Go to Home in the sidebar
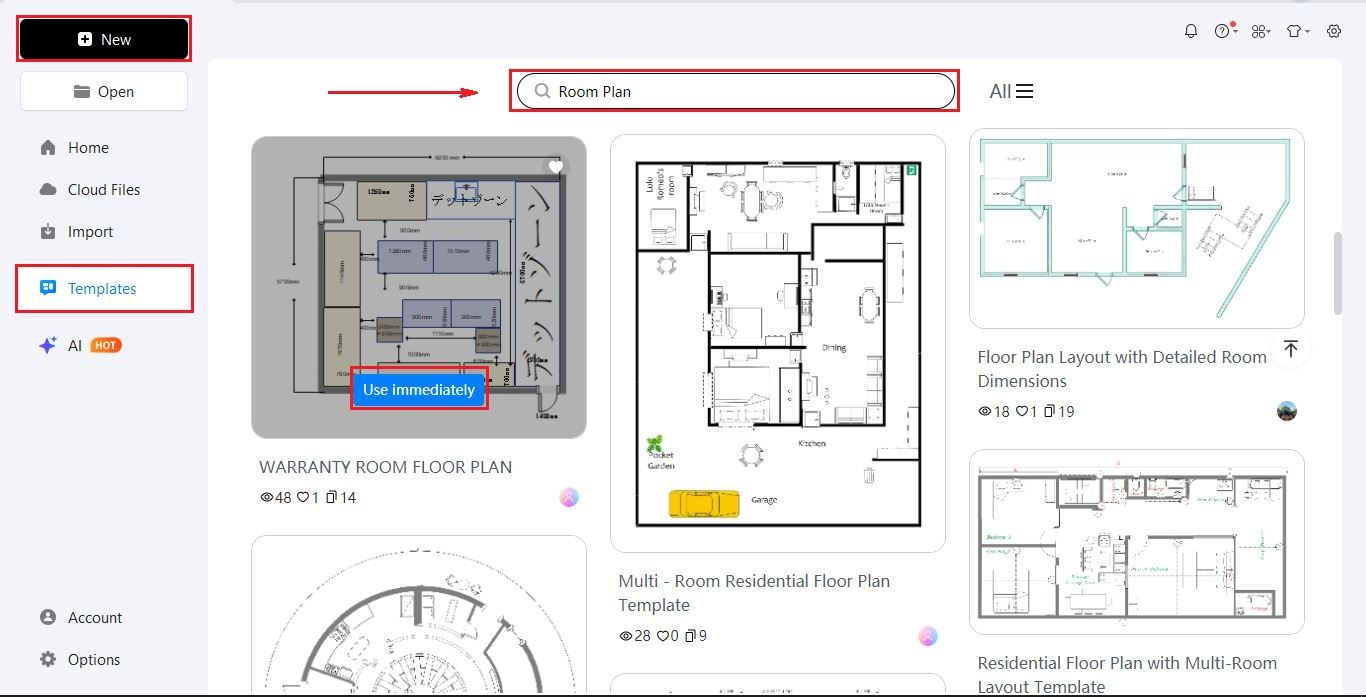Screen dimensions: 1366x697 88,147
